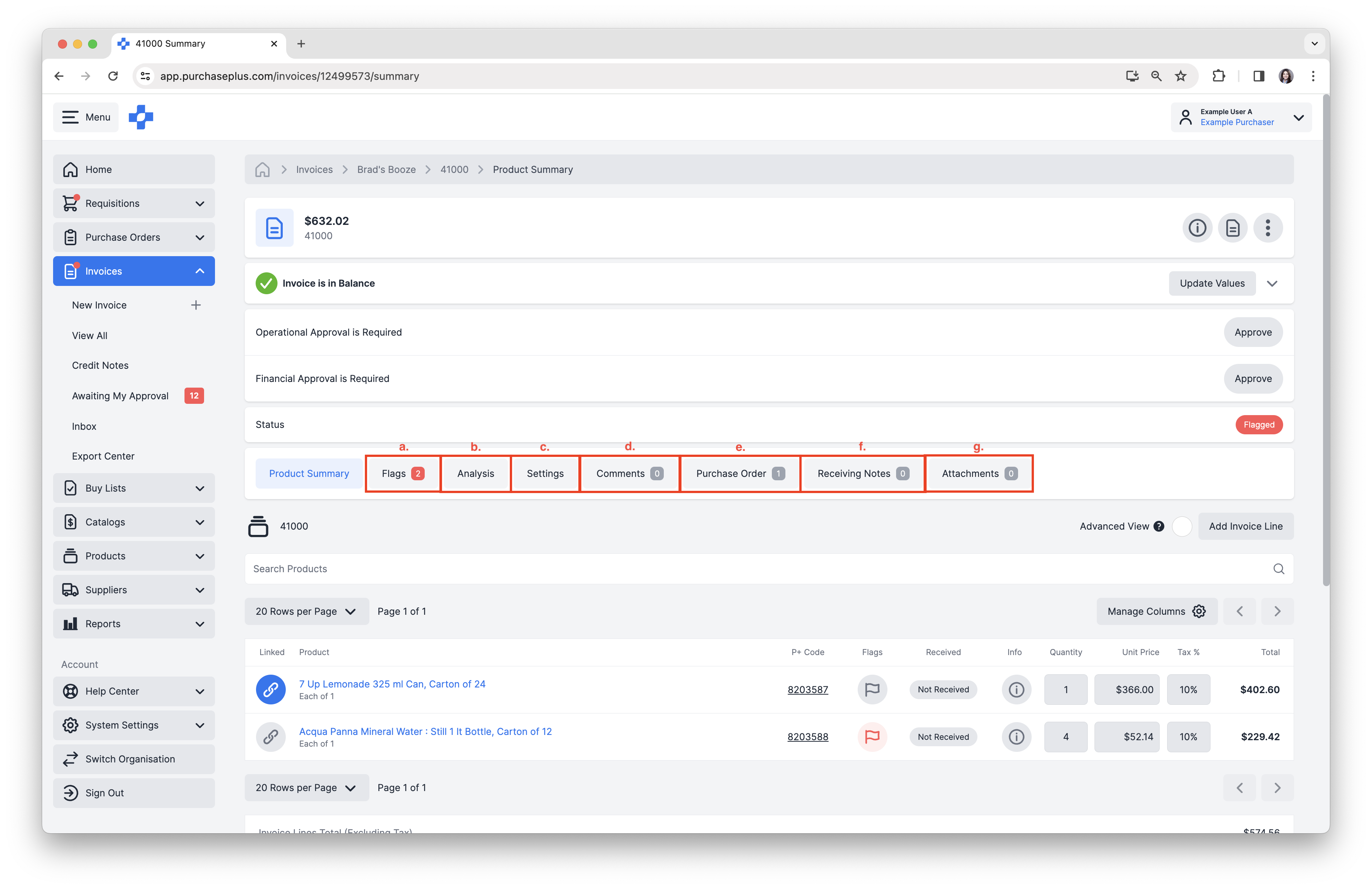
Task: Switch to the Receiving Notes tab
Action: pyautogui.click(x=863, y=474)
